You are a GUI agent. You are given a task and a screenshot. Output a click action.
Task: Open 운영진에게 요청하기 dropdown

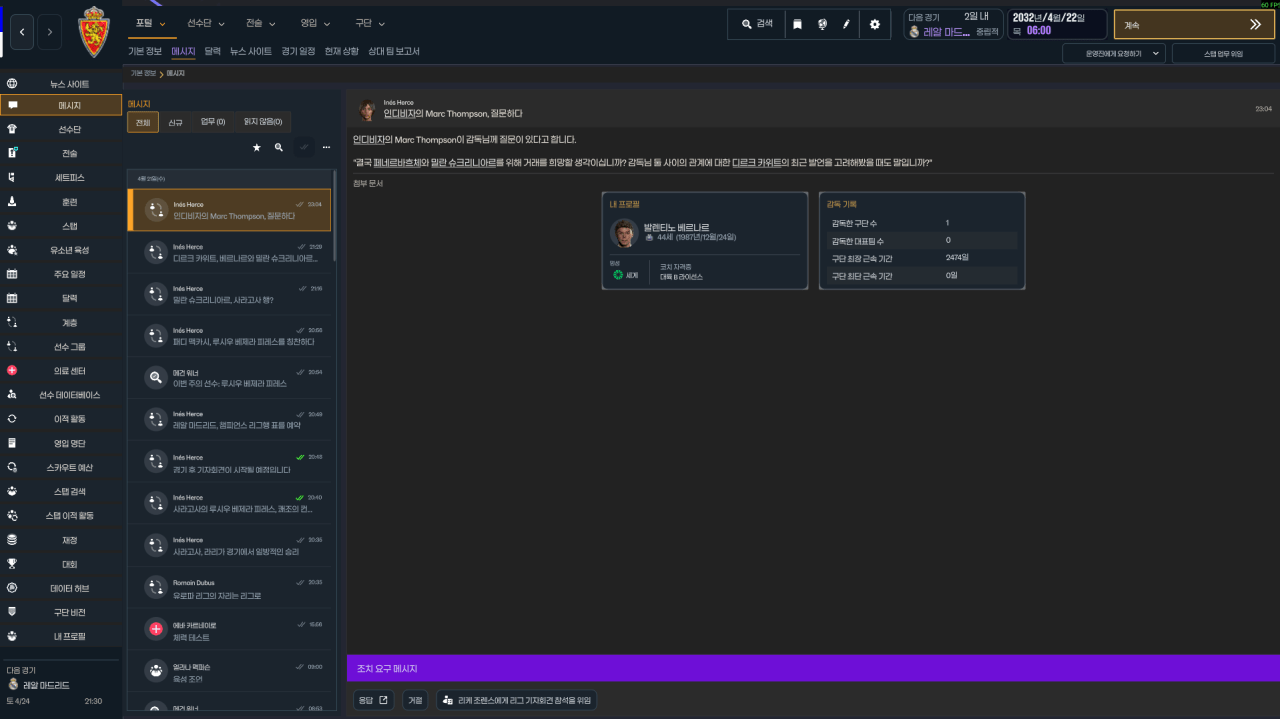coord(1114,53)
